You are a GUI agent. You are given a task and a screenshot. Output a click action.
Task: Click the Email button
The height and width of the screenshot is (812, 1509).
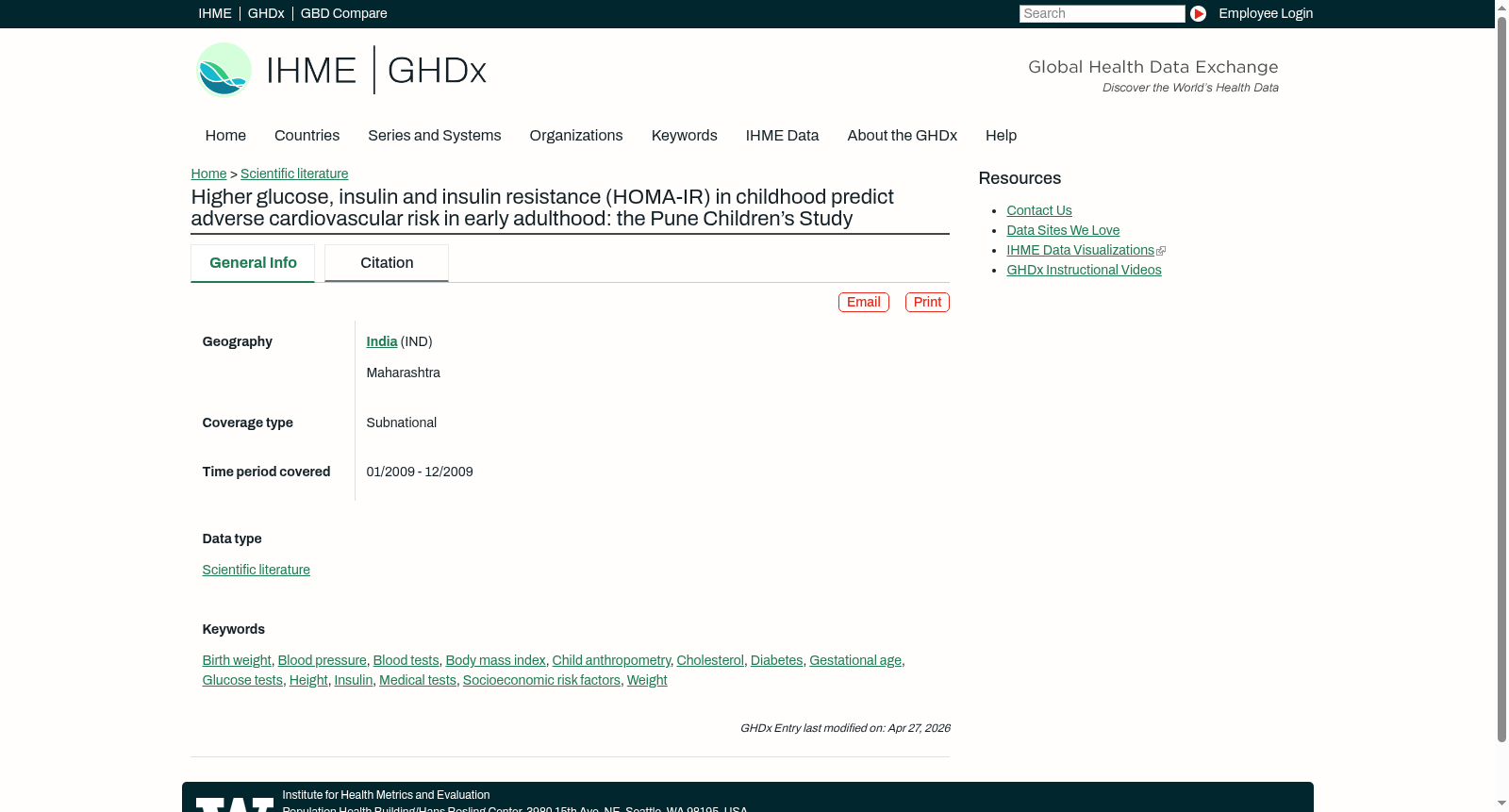point(864,302)
